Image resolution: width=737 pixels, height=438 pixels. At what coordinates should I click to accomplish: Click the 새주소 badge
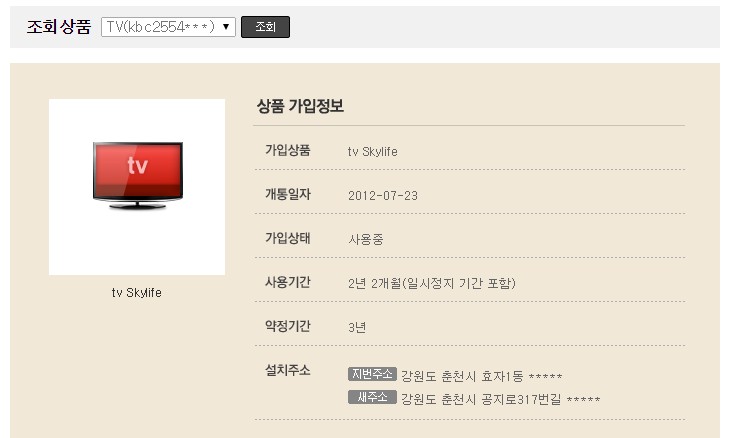coord(372,397)
